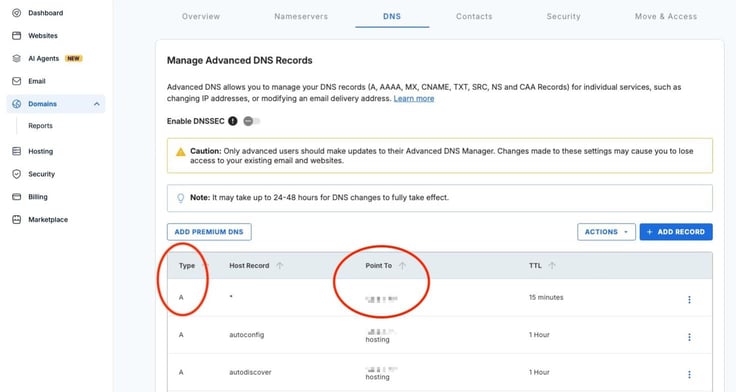
Task: Click the autoconfig row 1 Hour TTL
Action: pos(539,335)
